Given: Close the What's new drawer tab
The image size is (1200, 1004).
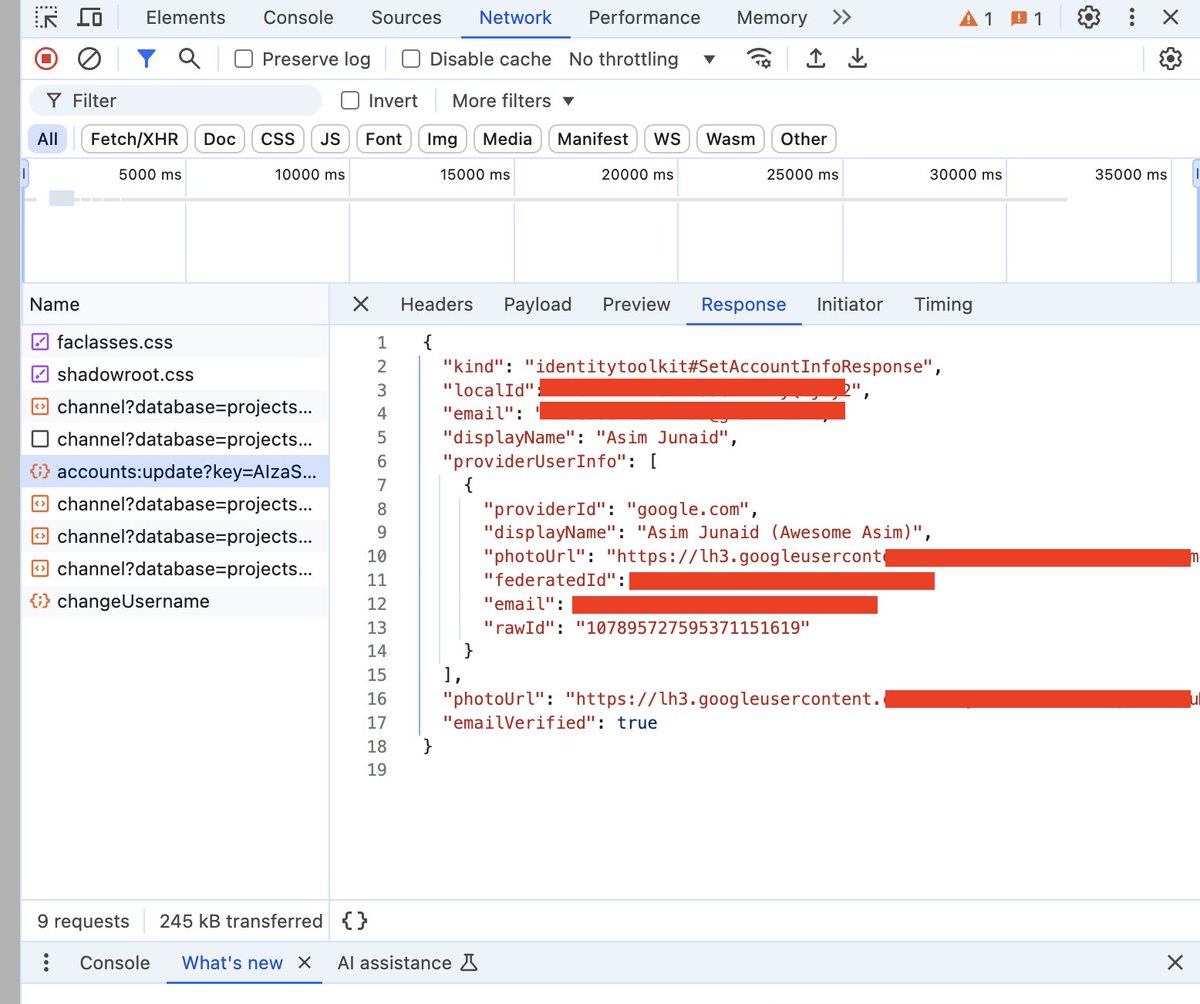Looking at the screenshot, I should click(x=305, y=963).
